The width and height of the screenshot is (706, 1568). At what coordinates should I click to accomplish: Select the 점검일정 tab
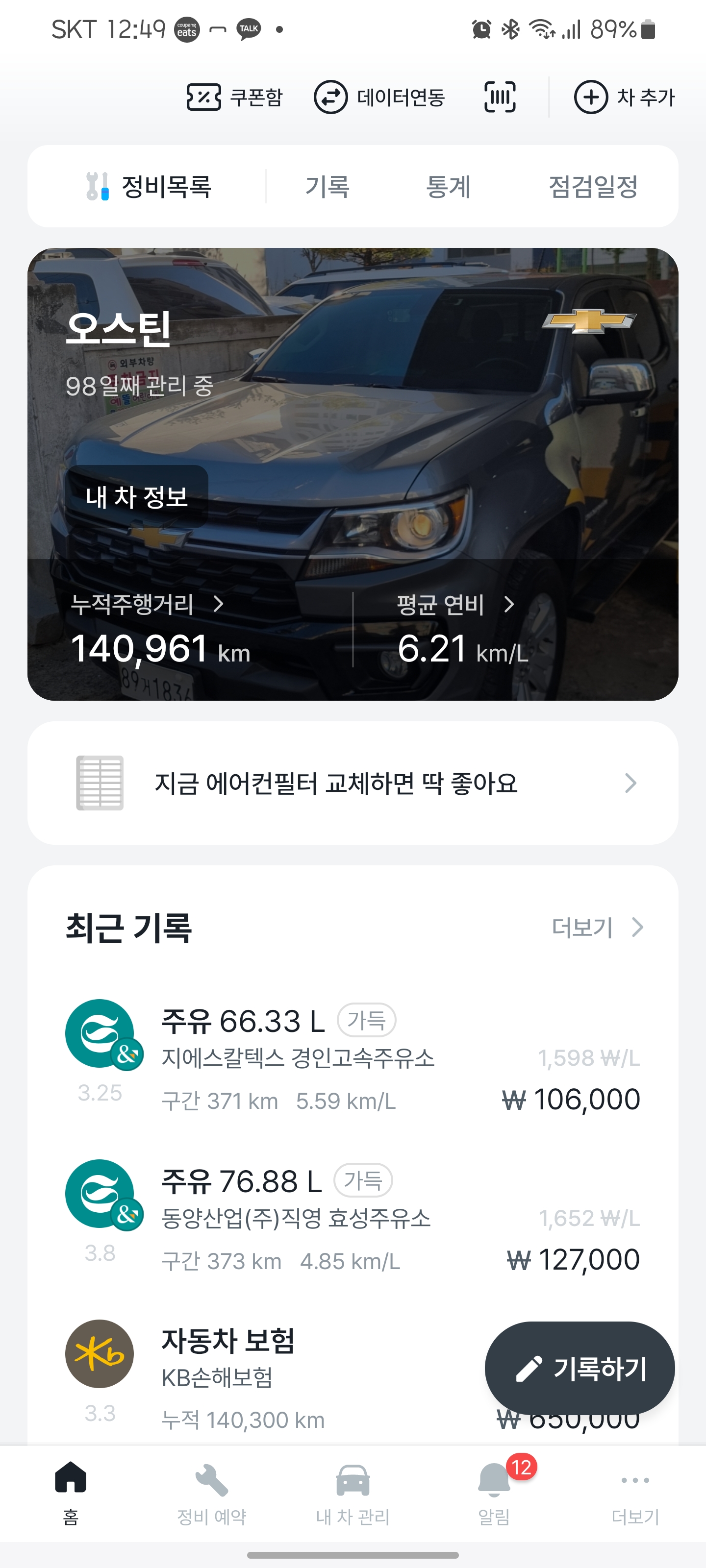pos(593,186)
